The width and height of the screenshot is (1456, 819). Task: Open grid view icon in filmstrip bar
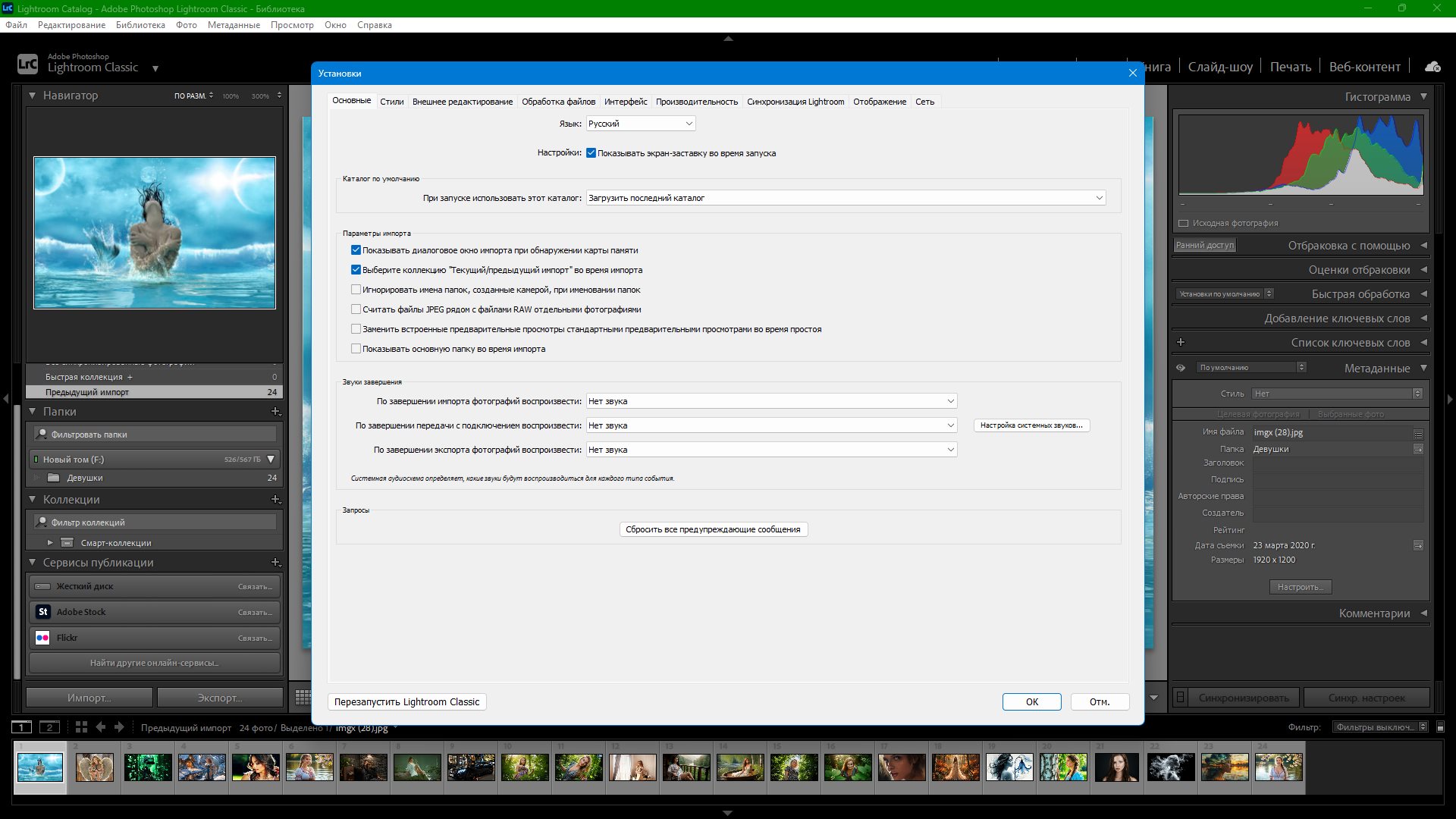pyautogui.click(x=81, y=726)
